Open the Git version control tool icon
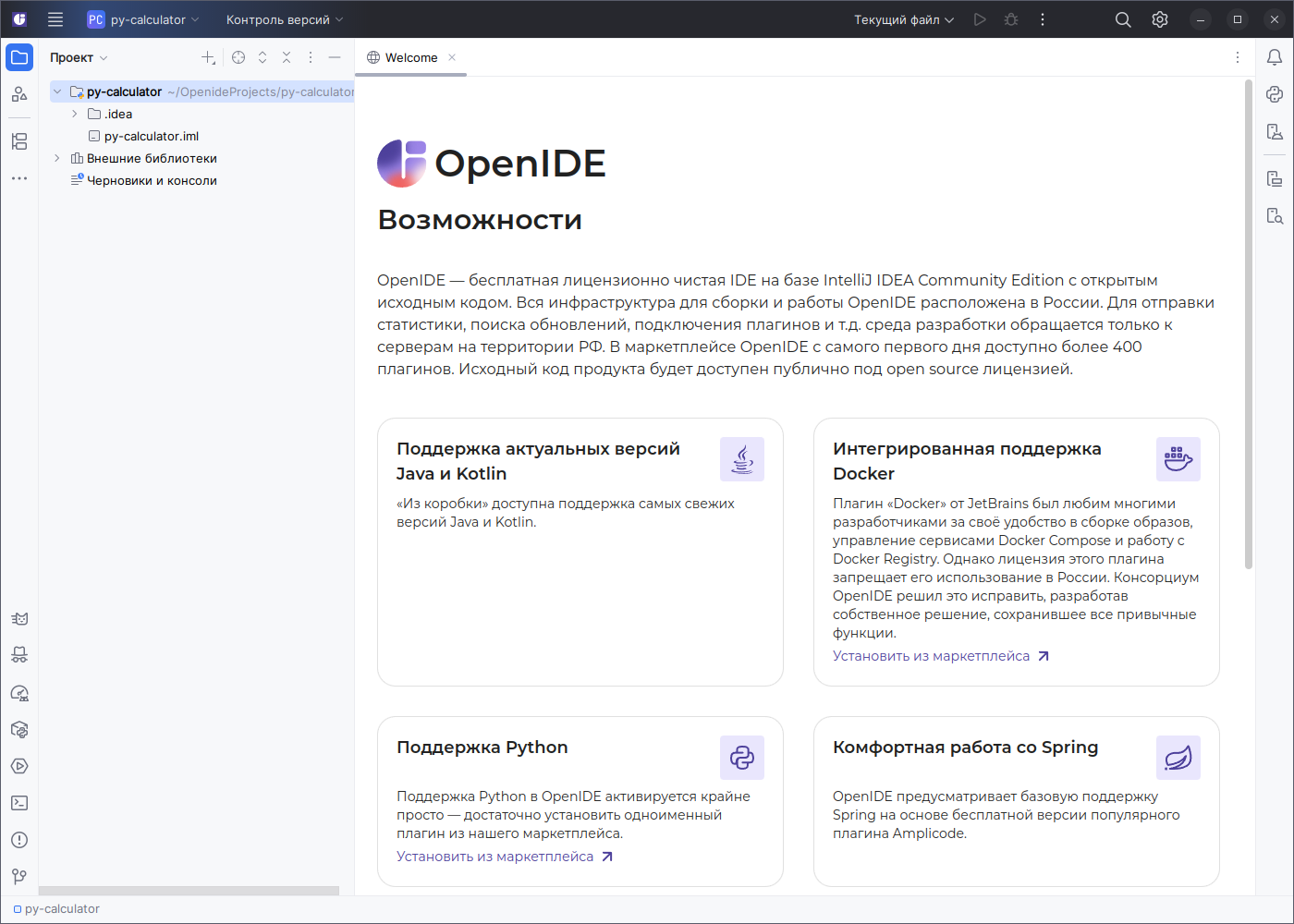This screenshot has width=1294, height=924. coord(19,876)
